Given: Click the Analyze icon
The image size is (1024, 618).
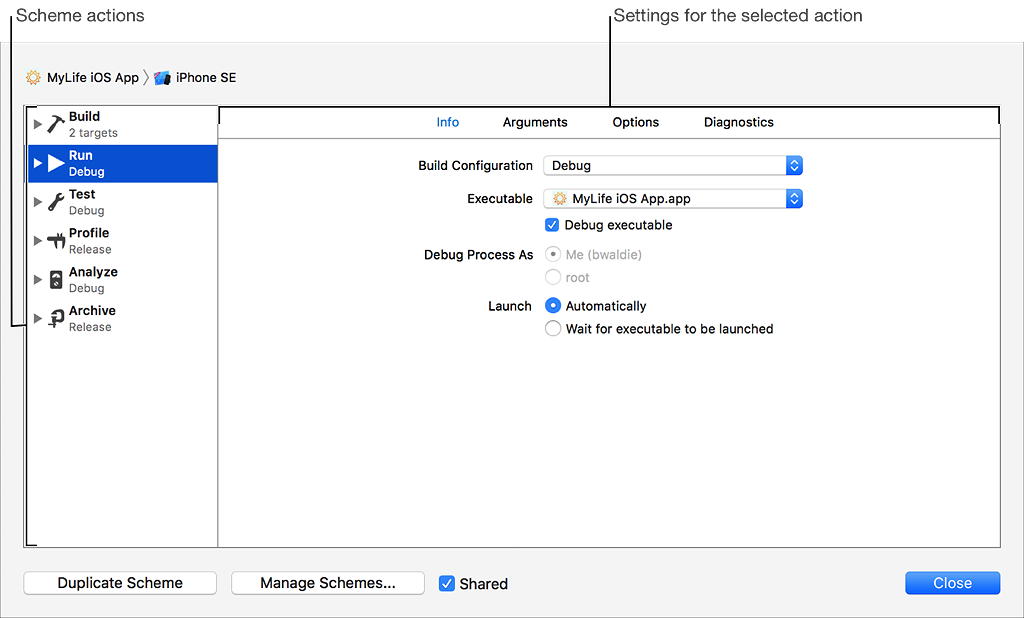Looking at the screenshot, I should tap(56, 280).
